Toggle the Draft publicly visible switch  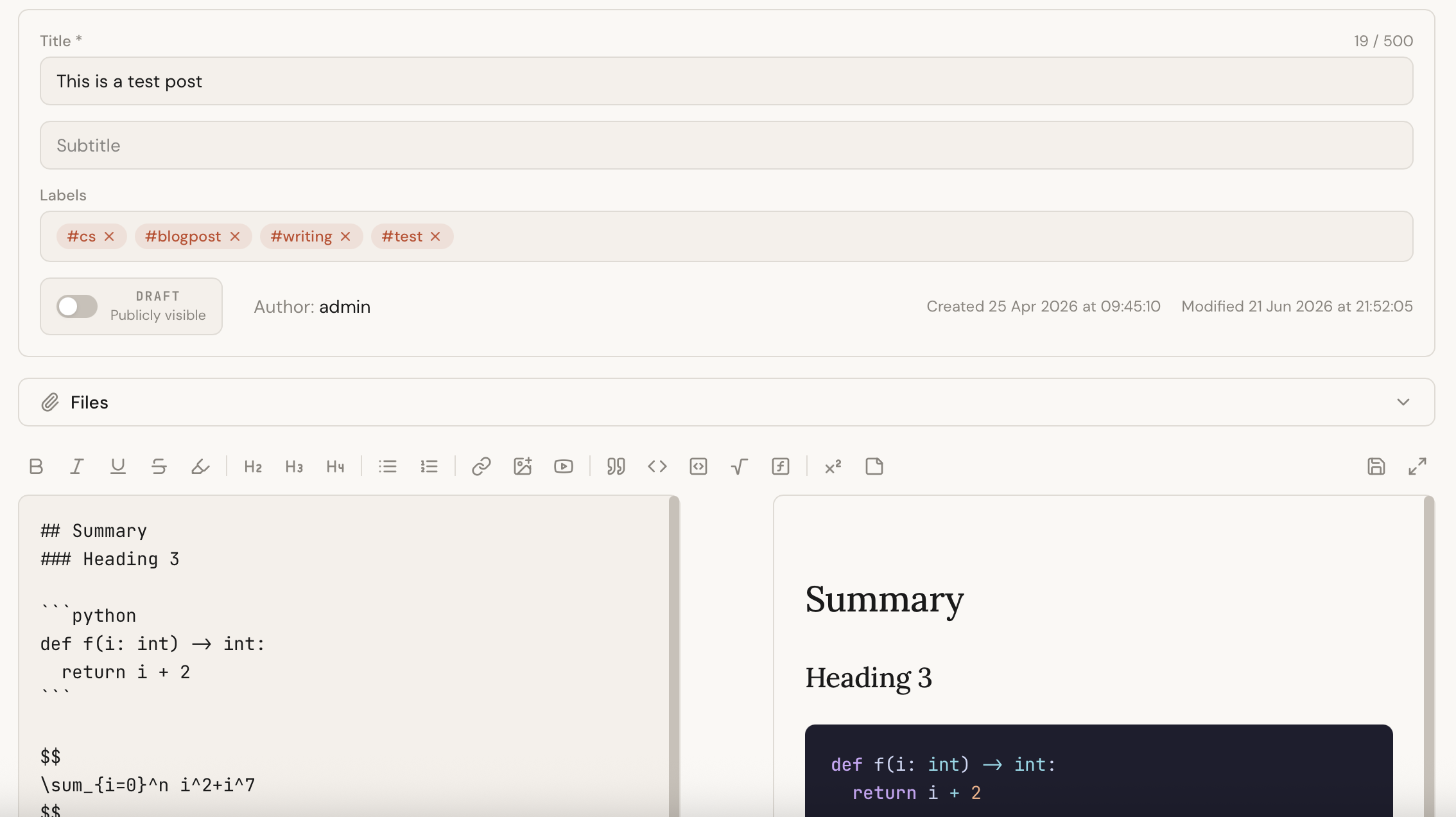77,306
